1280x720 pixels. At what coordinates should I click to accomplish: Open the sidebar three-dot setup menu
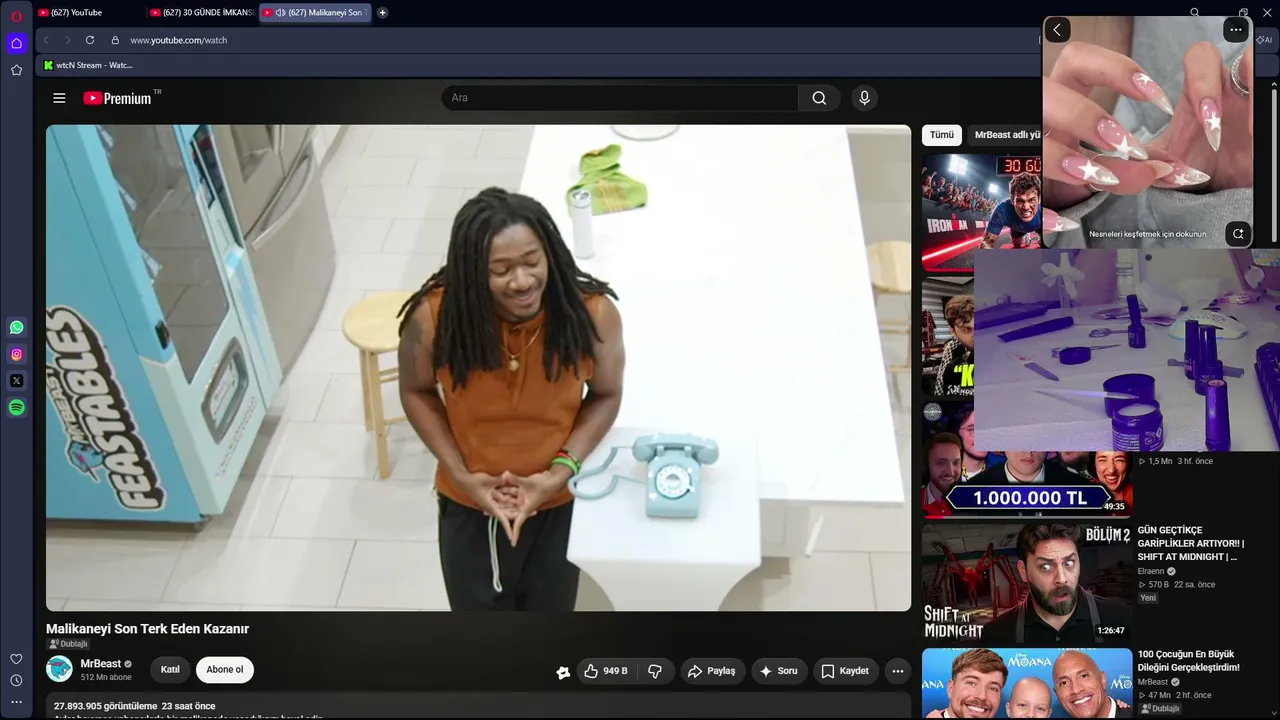click(x=16, y=702)
